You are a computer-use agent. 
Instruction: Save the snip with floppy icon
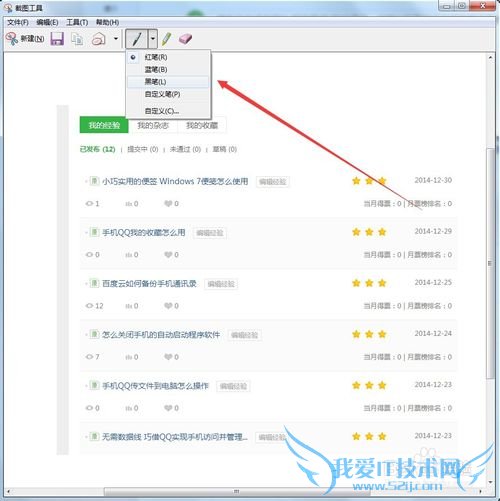point(57,39)
